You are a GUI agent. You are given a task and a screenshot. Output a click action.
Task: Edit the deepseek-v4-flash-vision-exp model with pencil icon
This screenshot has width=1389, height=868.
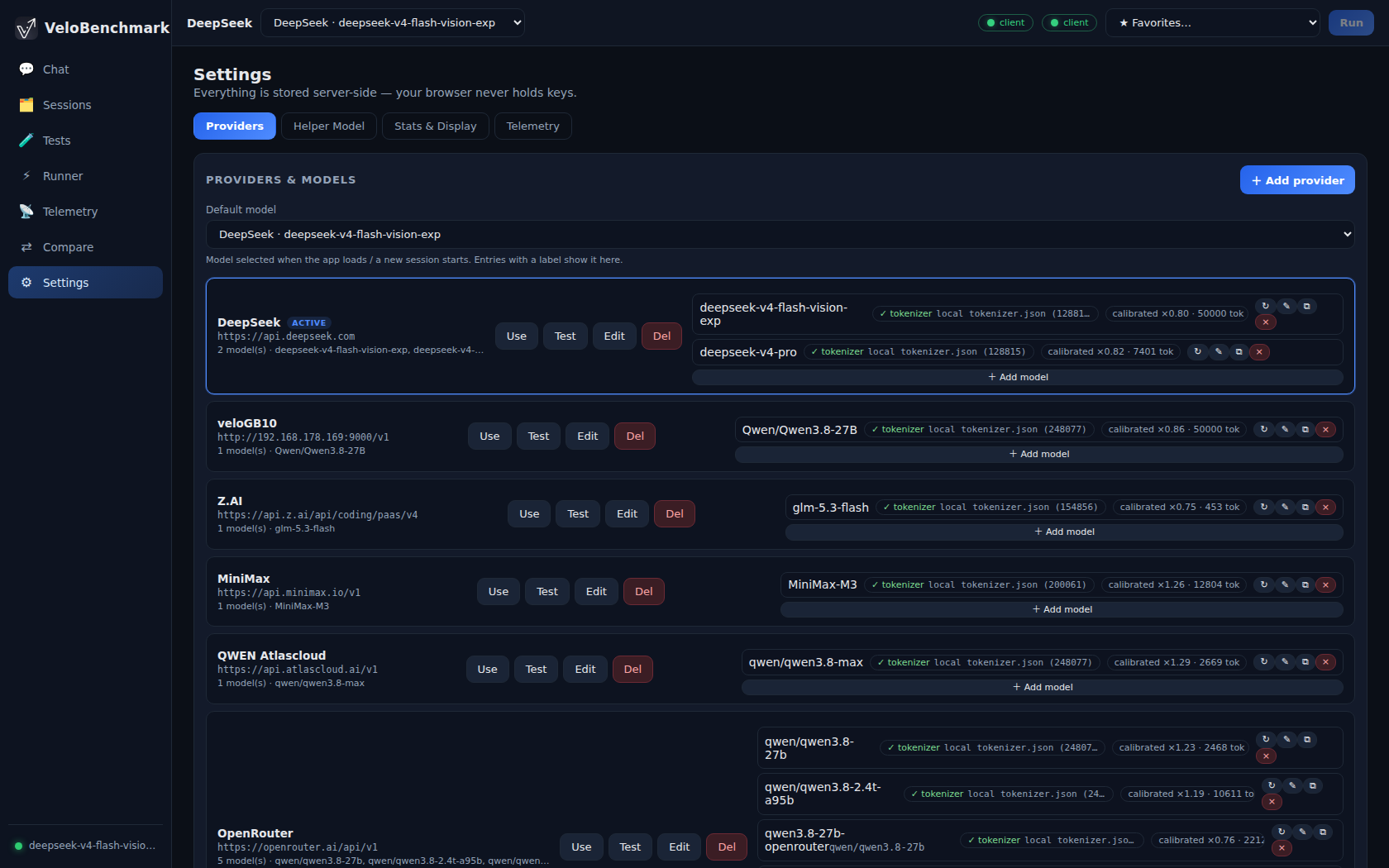(x=1286, y=306)
